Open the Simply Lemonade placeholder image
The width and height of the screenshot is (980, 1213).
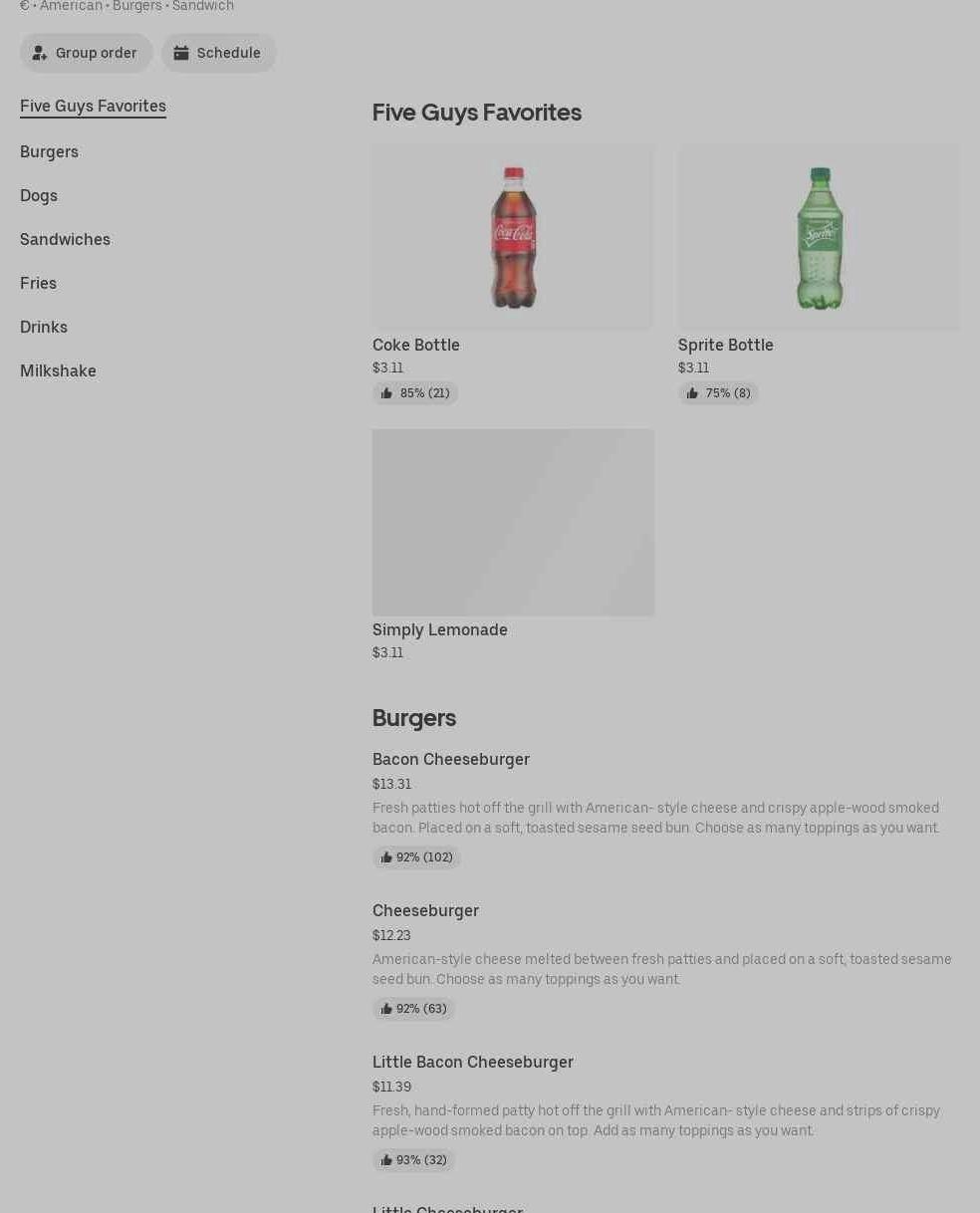pyautogui.click(x=513, y=522)
